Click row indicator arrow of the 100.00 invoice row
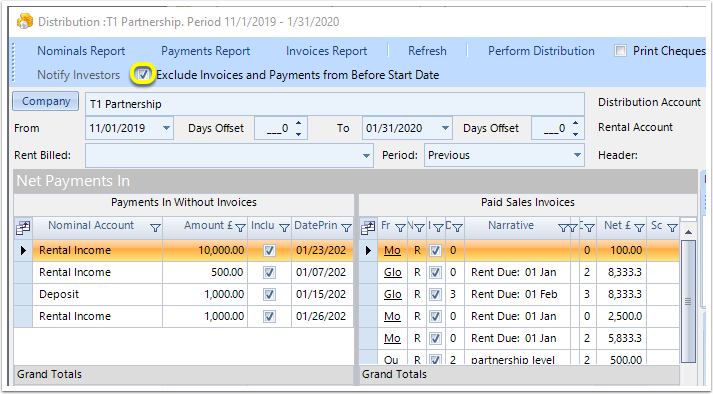The height and width of the screenshot is (394, 713). click(368, 250)
